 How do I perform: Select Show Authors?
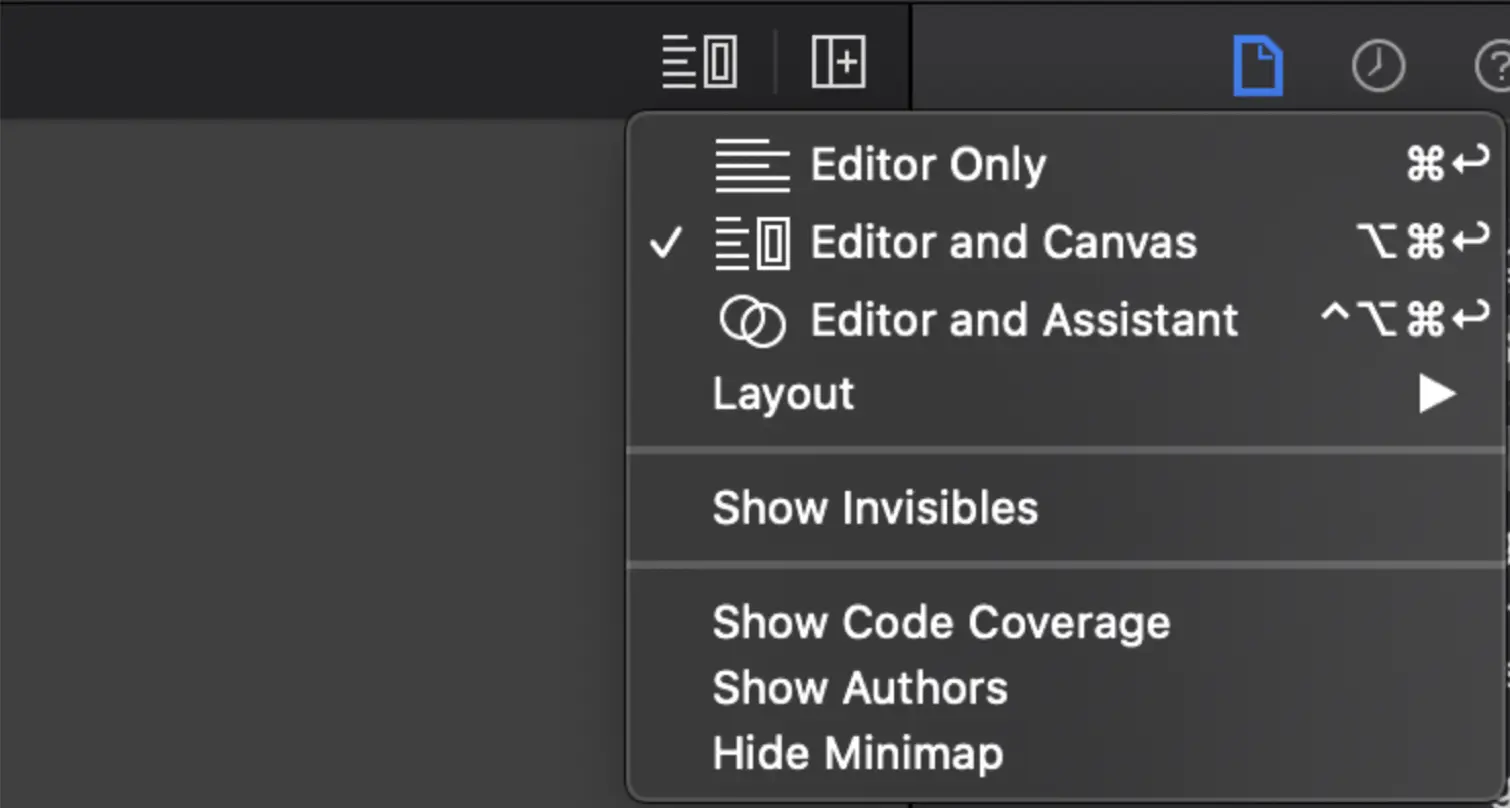coord(860,688)
